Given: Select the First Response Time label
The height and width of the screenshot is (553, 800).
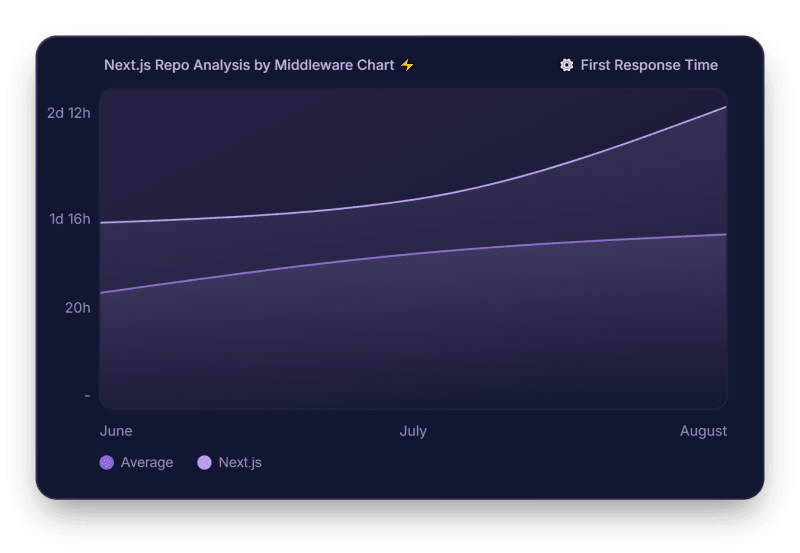Looking at the screenshot, I should pos(649,65).
